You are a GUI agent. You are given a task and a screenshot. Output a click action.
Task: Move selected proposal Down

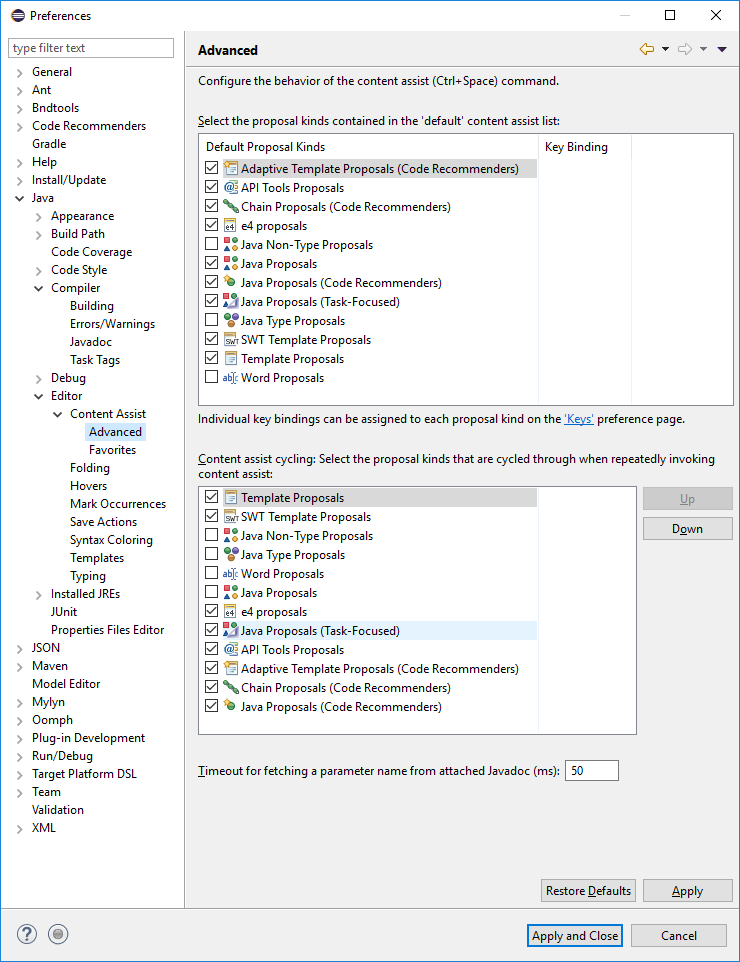point(687,529)
